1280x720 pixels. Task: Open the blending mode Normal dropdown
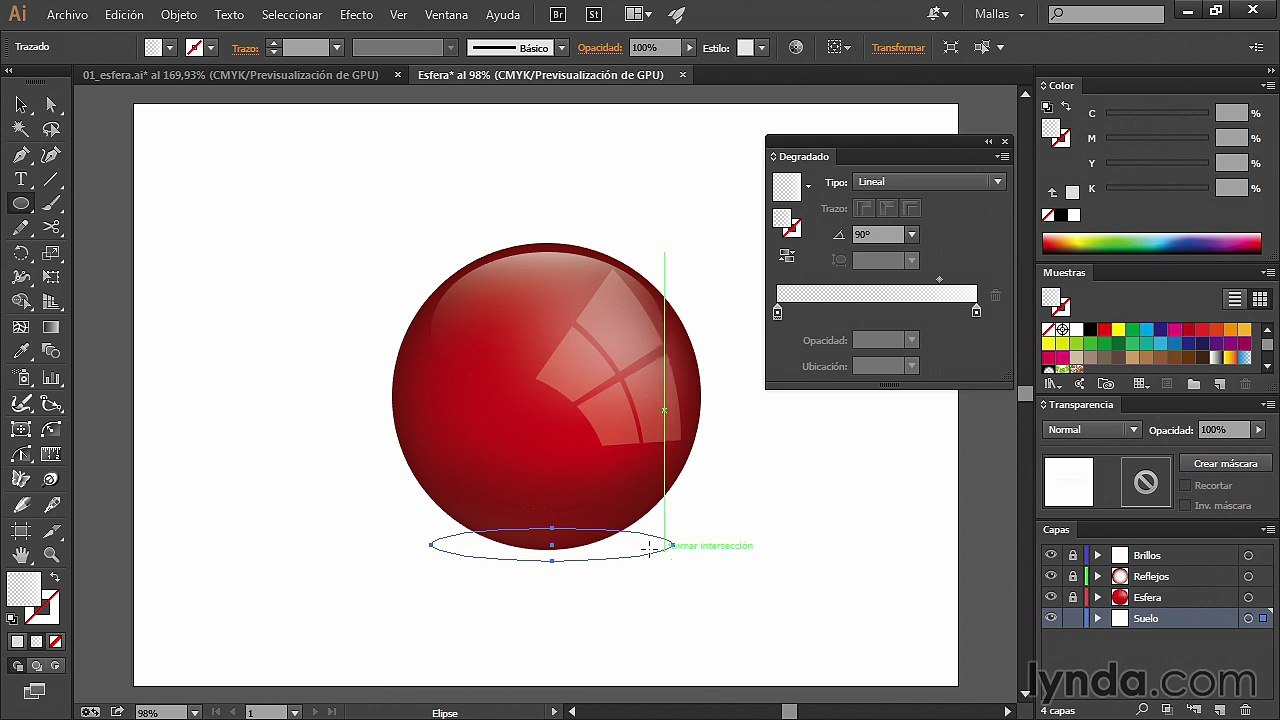[1092, 430]
